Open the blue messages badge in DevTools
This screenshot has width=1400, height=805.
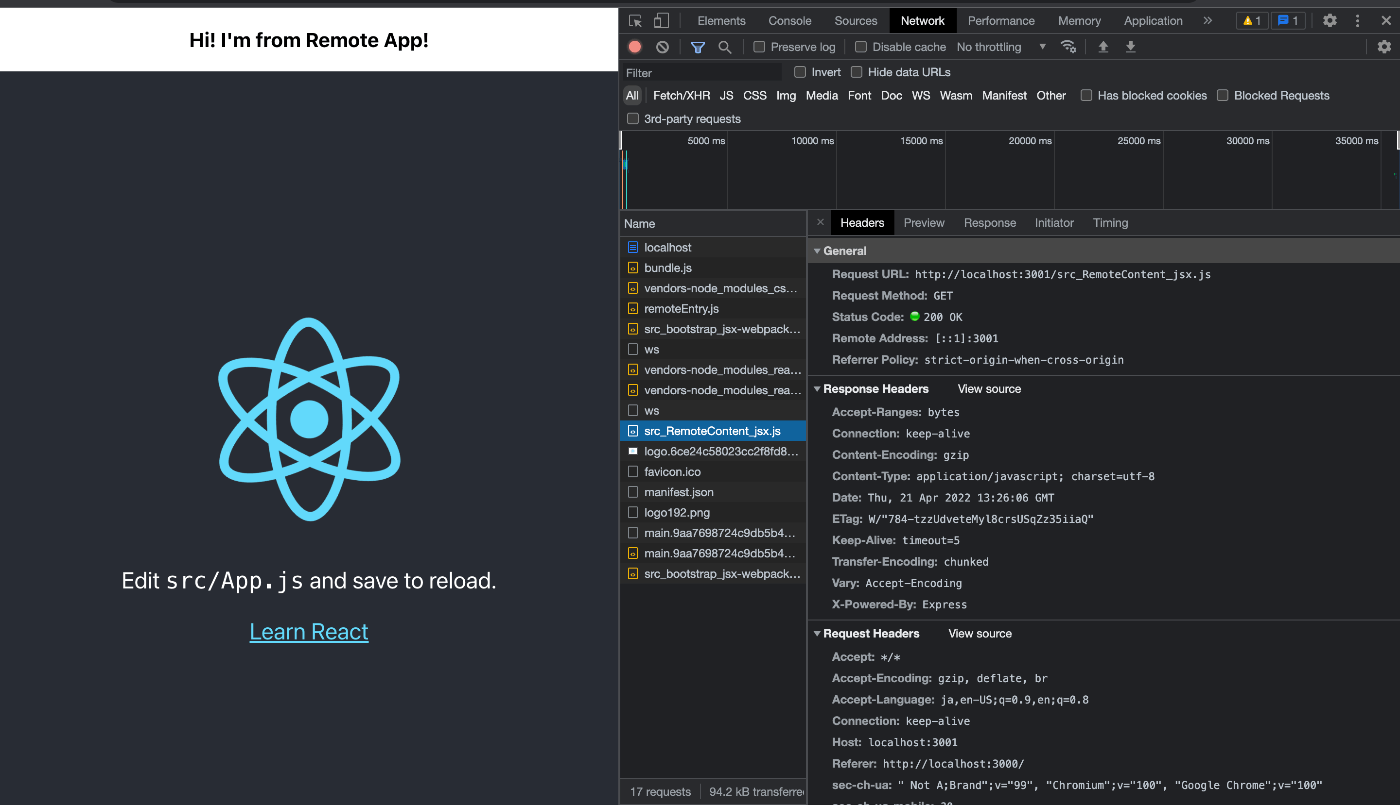tap(1288, 21)
